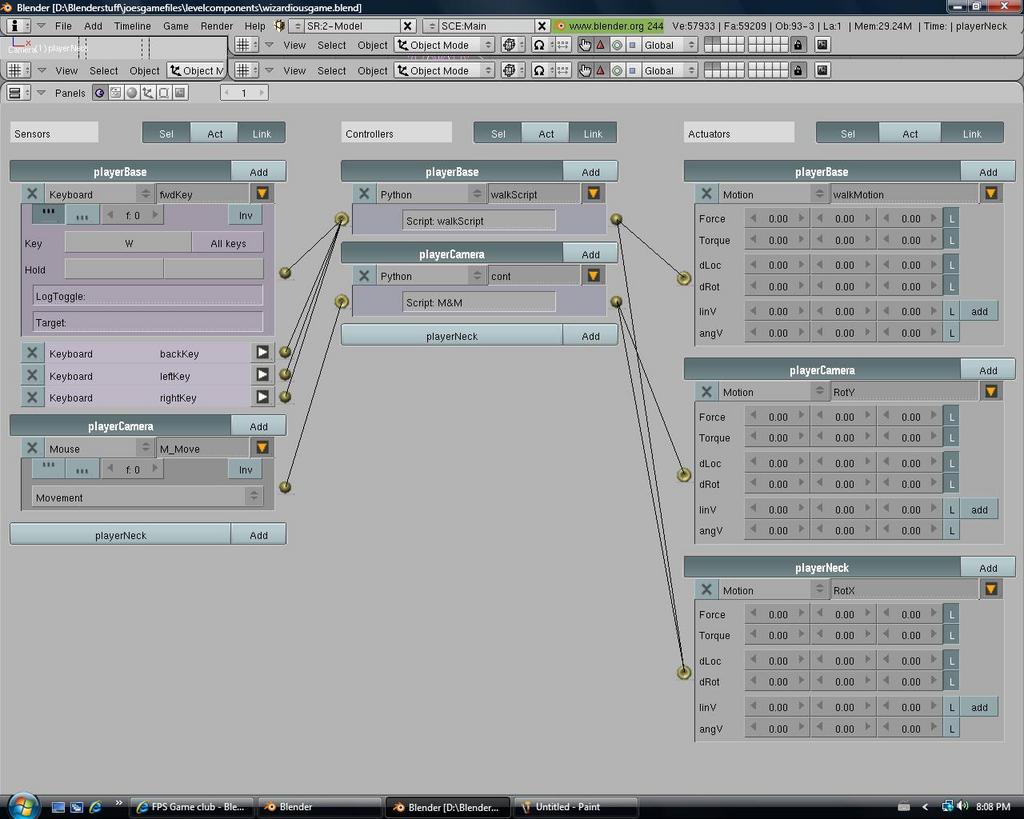Click the W key assignment field
This screenshot has width=1024, height=819.
point(129,243)
